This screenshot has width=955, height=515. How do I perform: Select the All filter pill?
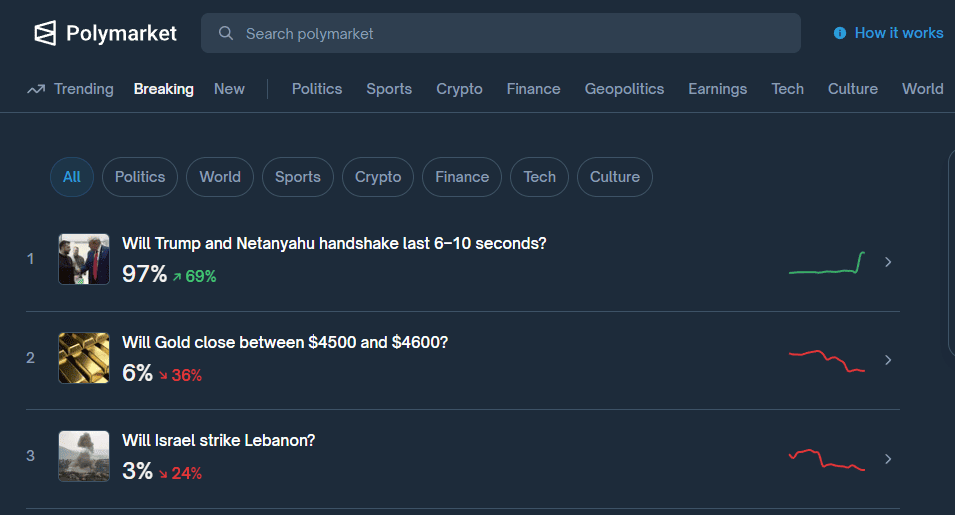[72, 177]
